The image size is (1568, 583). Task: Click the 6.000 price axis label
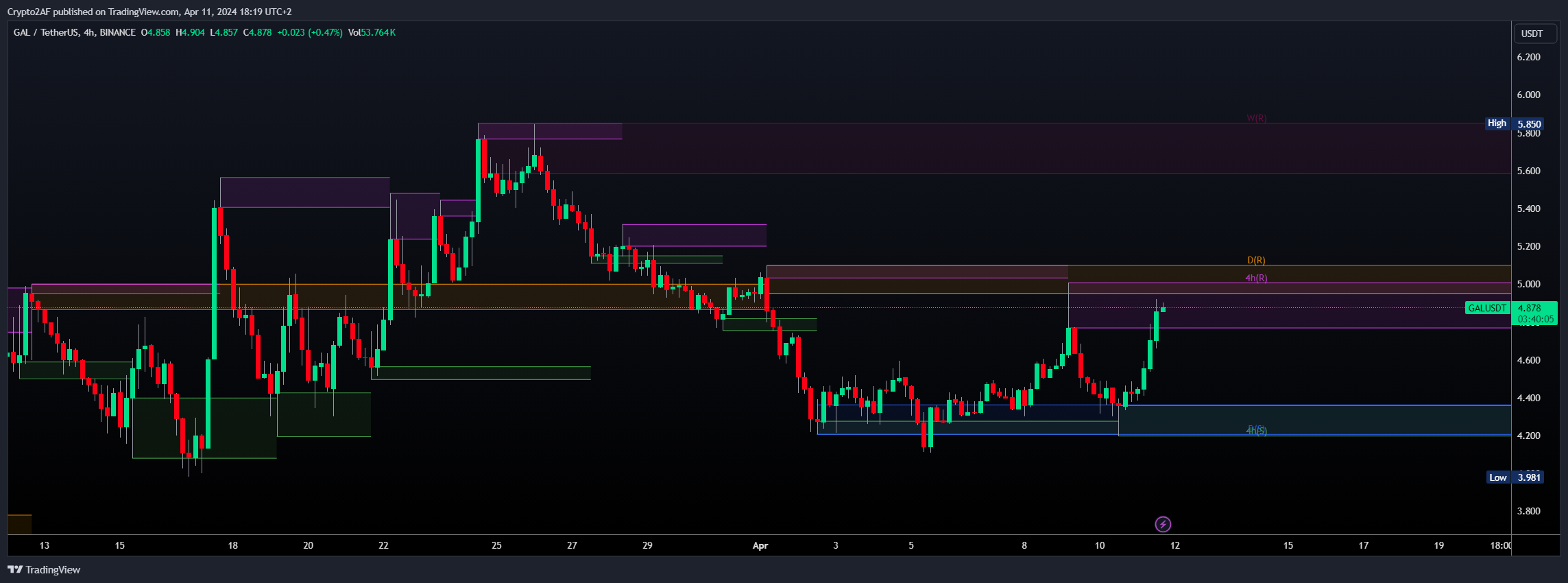(1529, 95)
